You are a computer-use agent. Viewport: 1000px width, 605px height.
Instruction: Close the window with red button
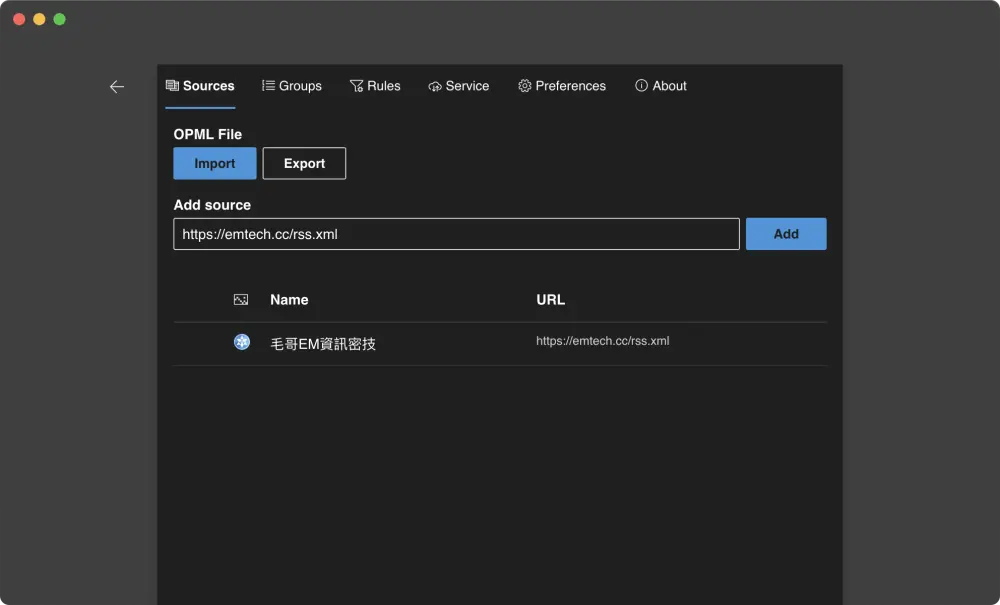19,19
